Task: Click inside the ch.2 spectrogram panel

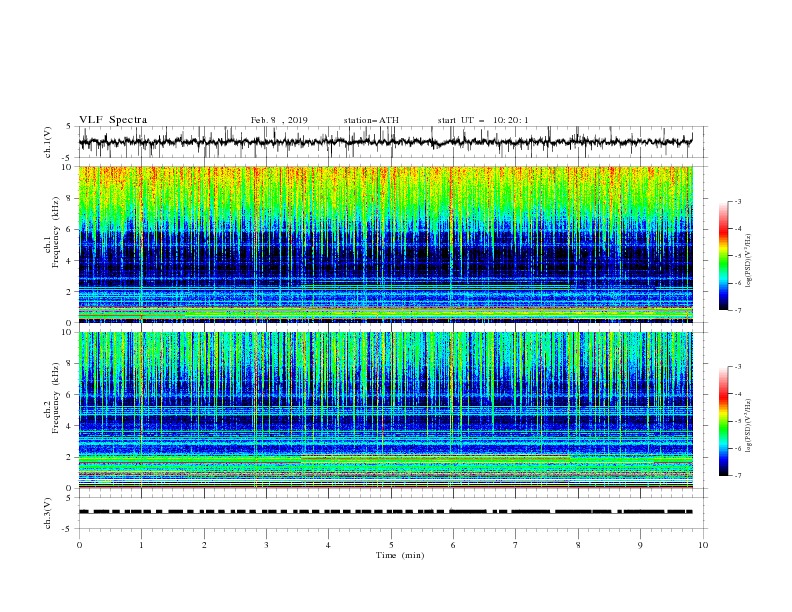Action: coord(385,410)
